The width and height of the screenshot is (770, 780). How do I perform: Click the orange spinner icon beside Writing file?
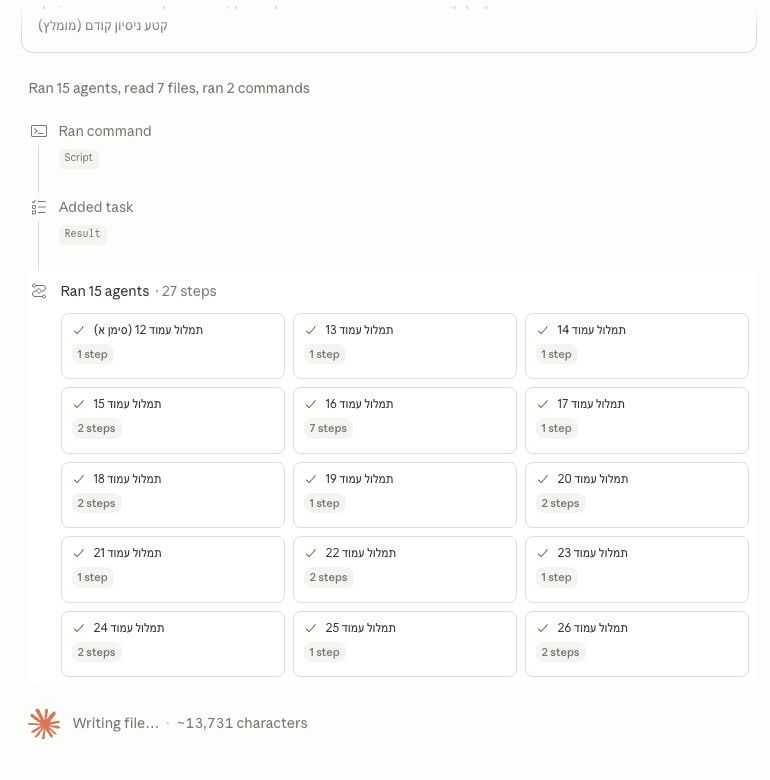coord(44,723)
